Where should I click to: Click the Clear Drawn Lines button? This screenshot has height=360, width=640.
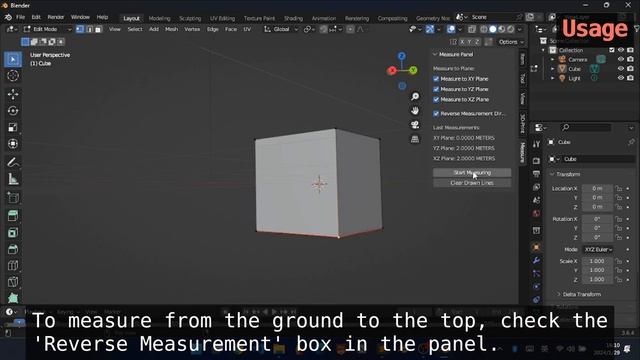[x=472, y=183]
